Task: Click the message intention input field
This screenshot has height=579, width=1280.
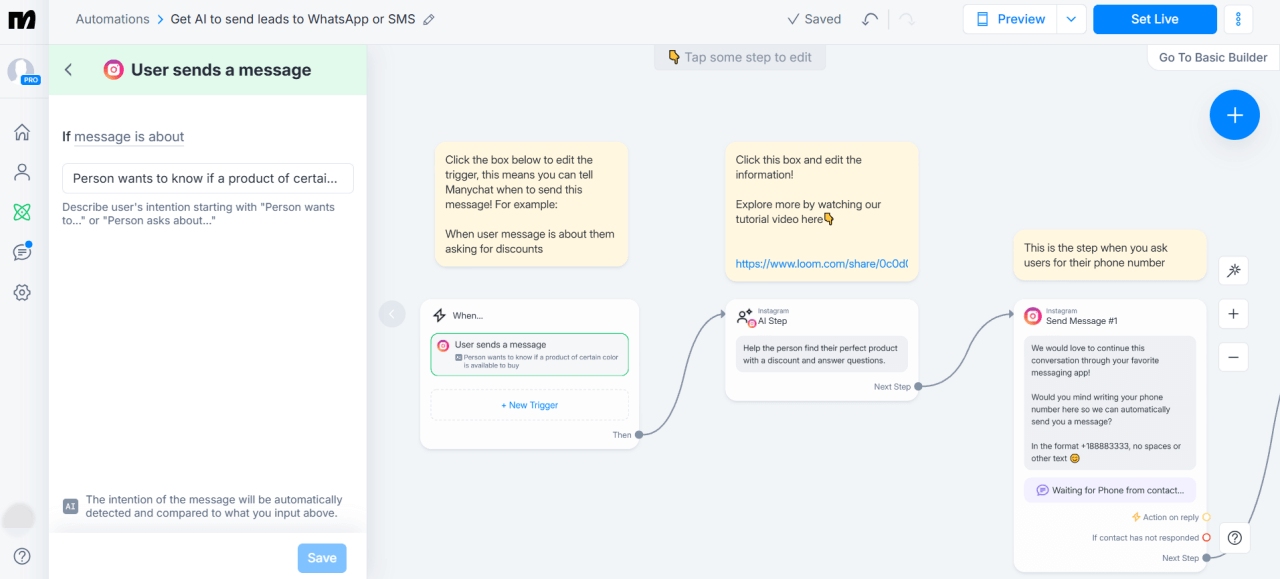Action: [x=208, y=178]
